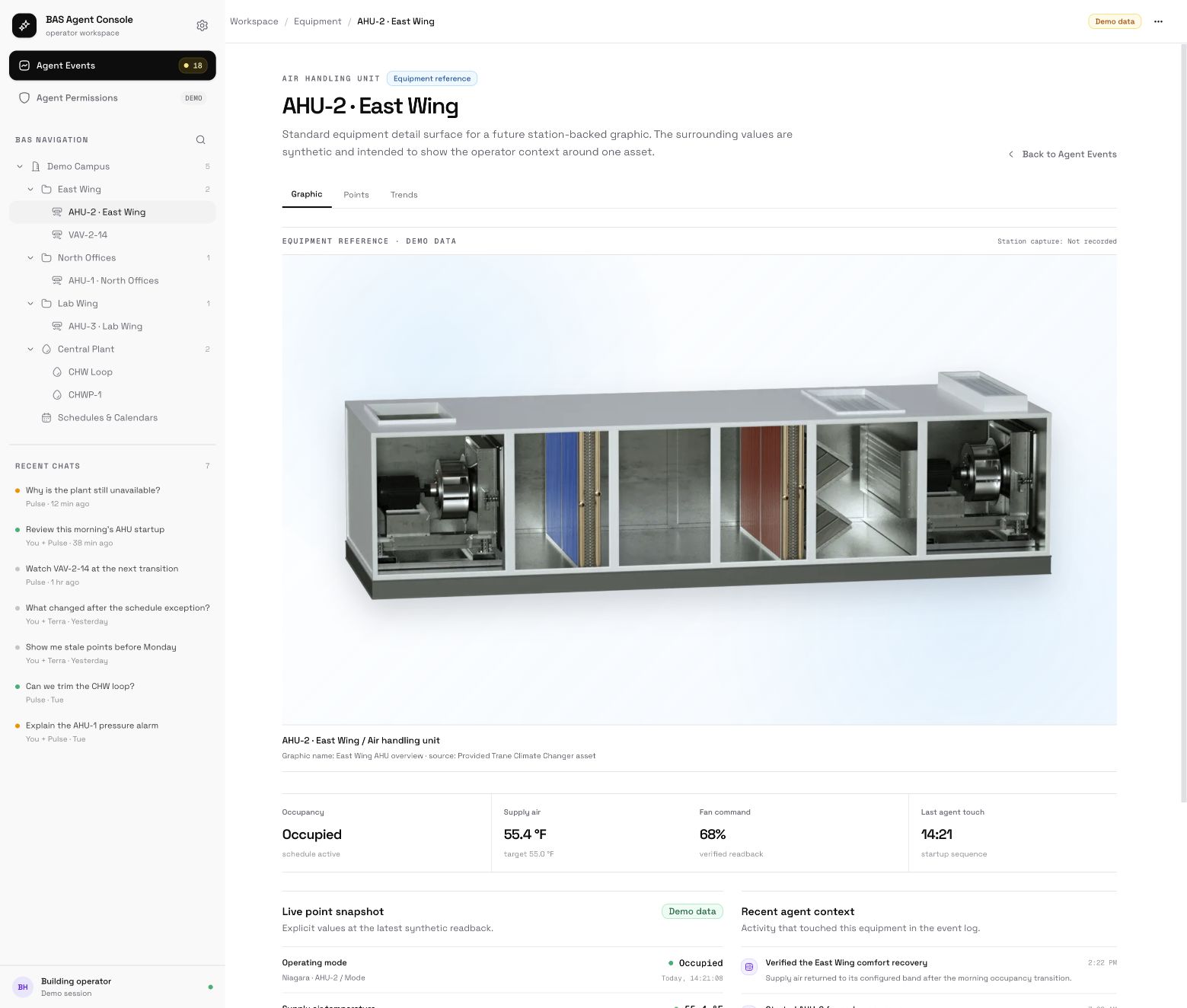This screenshot has height=1008, width=1187.
Task: Click the Agent Events chart icon
Action: (x=24, y=65)
